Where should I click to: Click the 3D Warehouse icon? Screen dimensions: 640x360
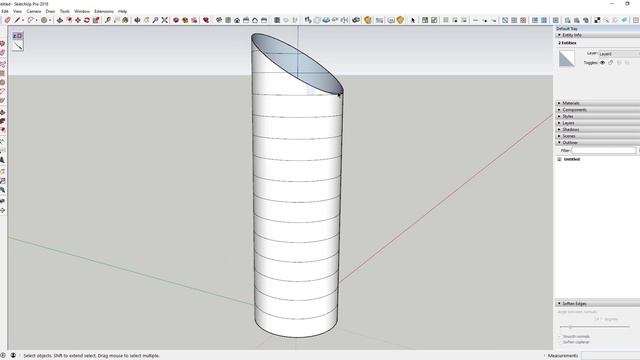pyautogui.click(x=176, y=20)
